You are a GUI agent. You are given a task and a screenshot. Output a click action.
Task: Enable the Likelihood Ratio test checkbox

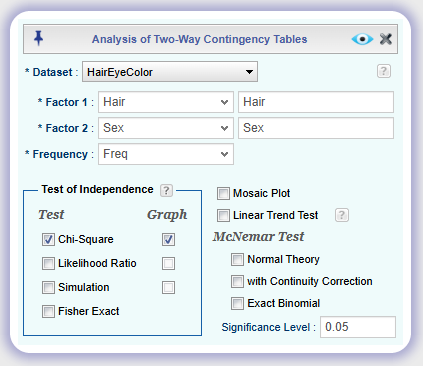48,263
